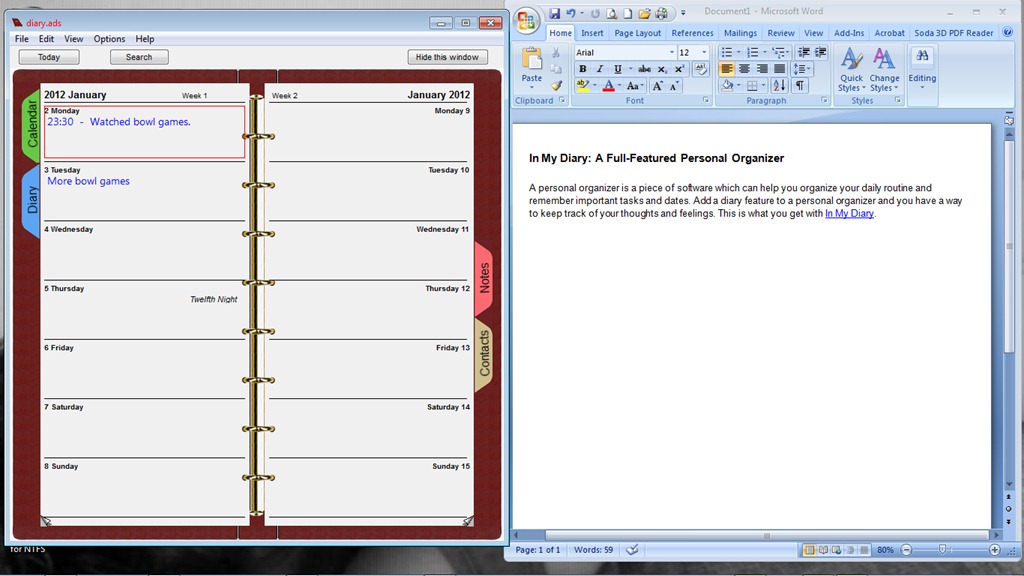The height and width of the screenshot is (576, 1024).
Task: Open the Line Spacing dropdown
Action: (801, 69)
